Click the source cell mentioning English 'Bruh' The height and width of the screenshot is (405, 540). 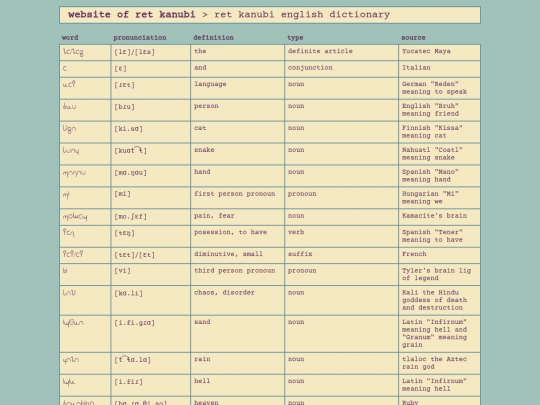coord(440,110)
